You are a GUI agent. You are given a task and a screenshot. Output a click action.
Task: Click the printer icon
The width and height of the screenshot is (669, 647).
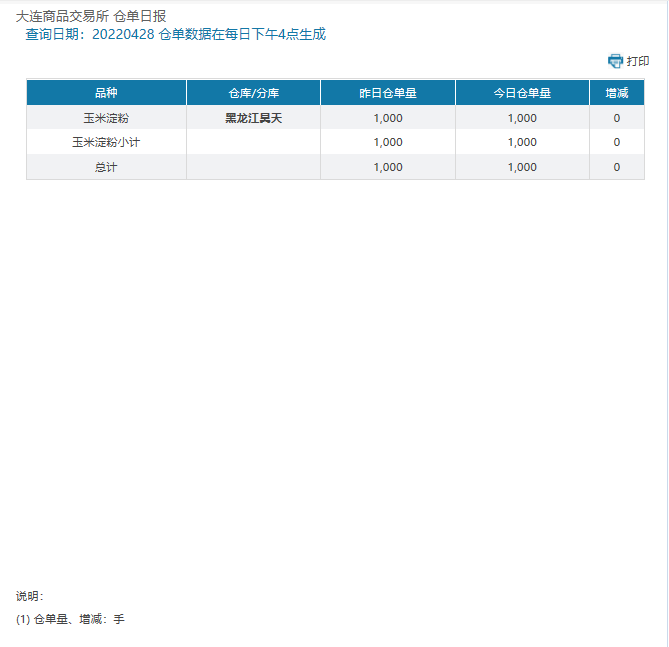(x=615, y=61)
